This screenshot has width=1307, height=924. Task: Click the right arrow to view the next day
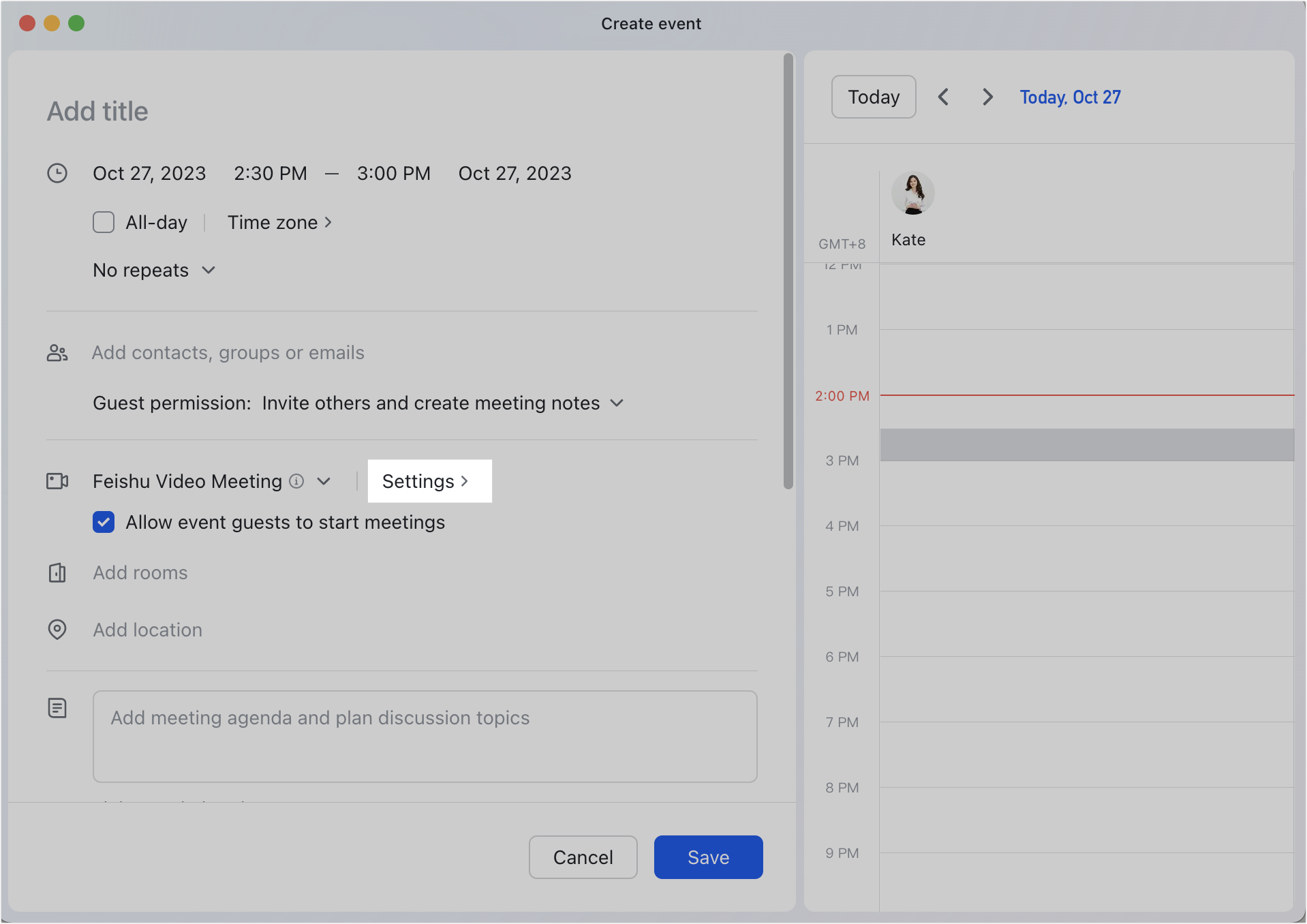[988, 97]
